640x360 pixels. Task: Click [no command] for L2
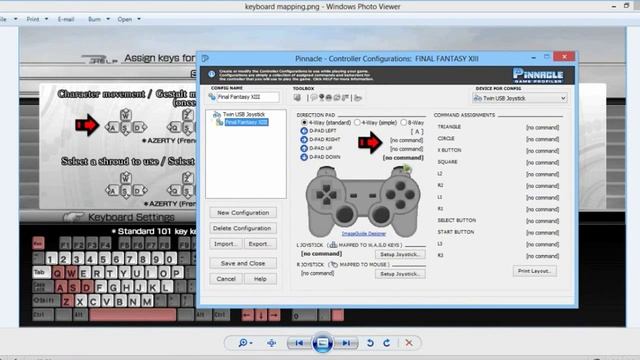[x=542, y=174]
